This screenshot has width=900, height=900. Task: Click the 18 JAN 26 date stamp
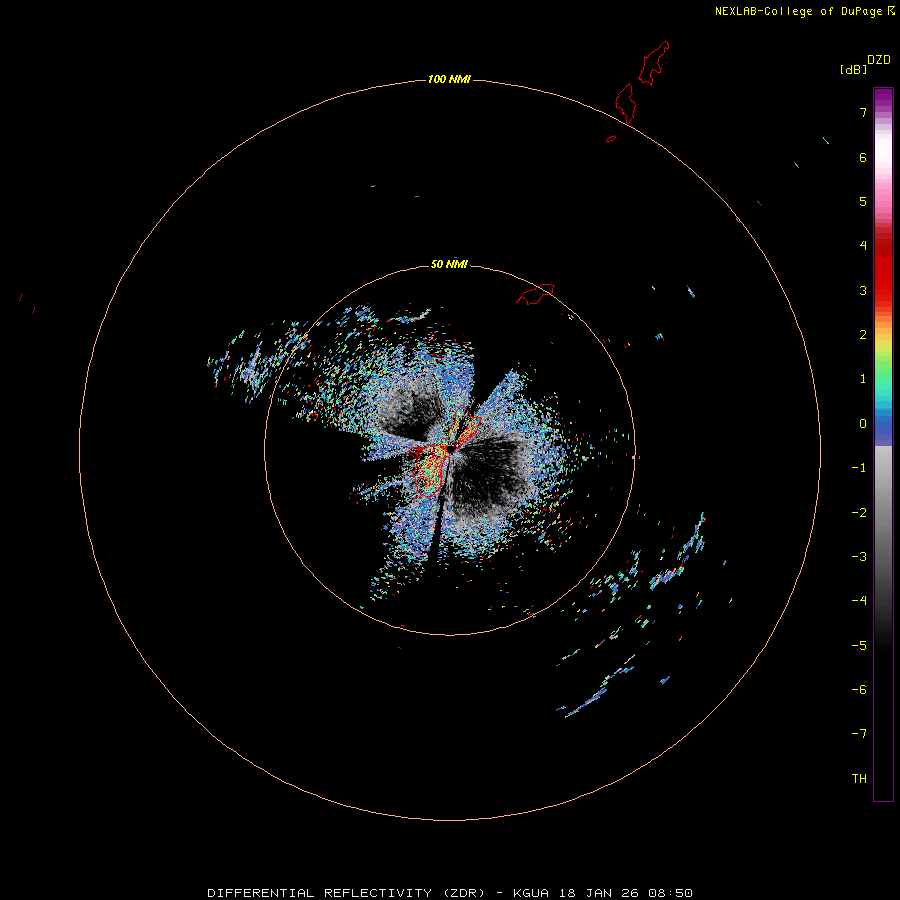pyautogui.click(x=598, y=893)
